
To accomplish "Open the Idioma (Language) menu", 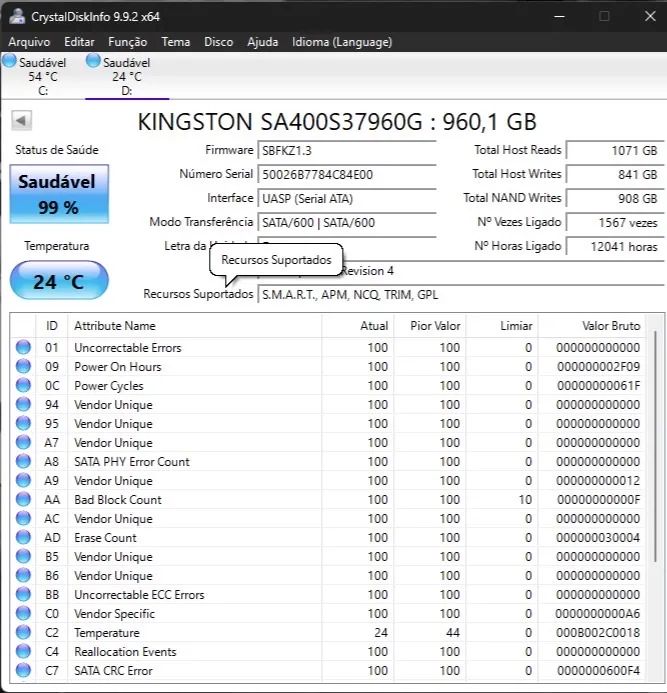I will [342, 42].
